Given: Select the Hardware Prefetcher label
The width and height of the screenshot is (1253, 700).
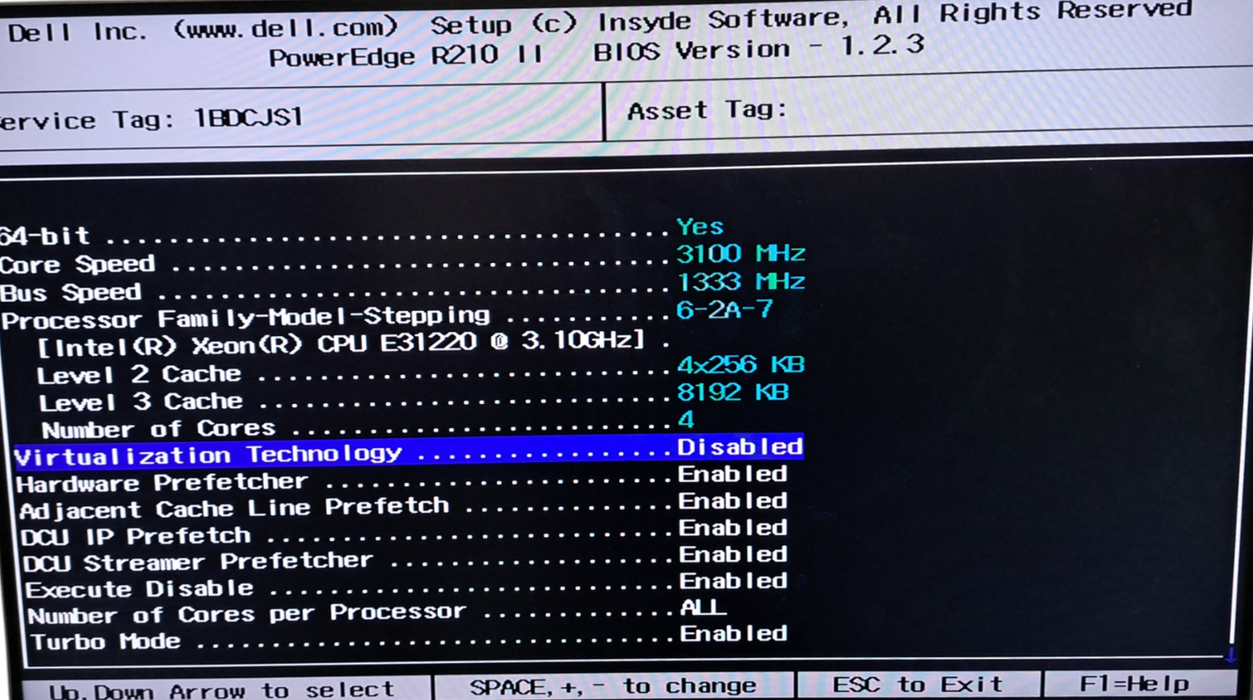Looking at the screenshot, I should coord(162,482).
